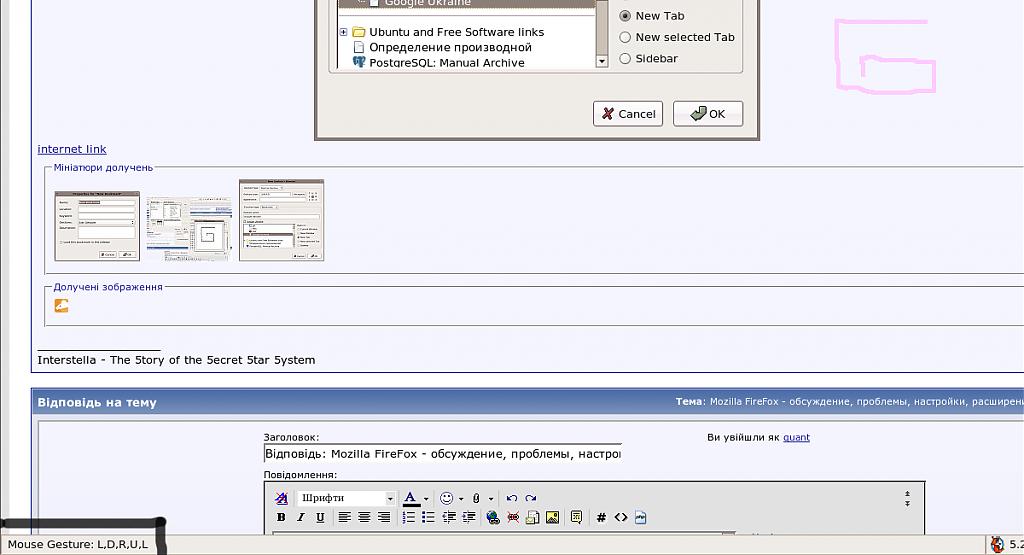Open the smiley emoticons dropdown arrow
Viewport: 1024px width, 555px height.
point(461,499)
